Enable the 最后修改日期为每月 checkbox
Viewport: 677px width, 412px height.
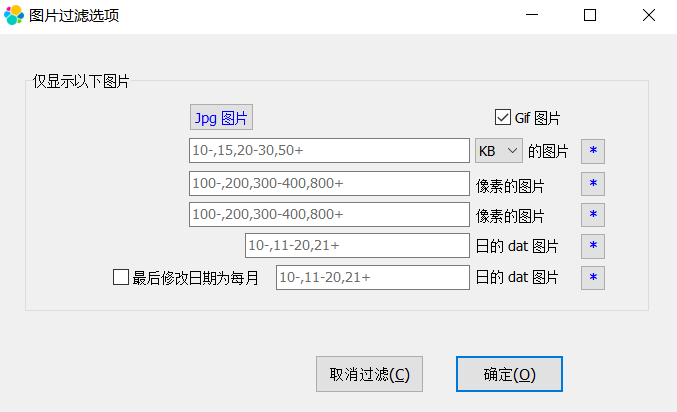(x=121, y=277)
